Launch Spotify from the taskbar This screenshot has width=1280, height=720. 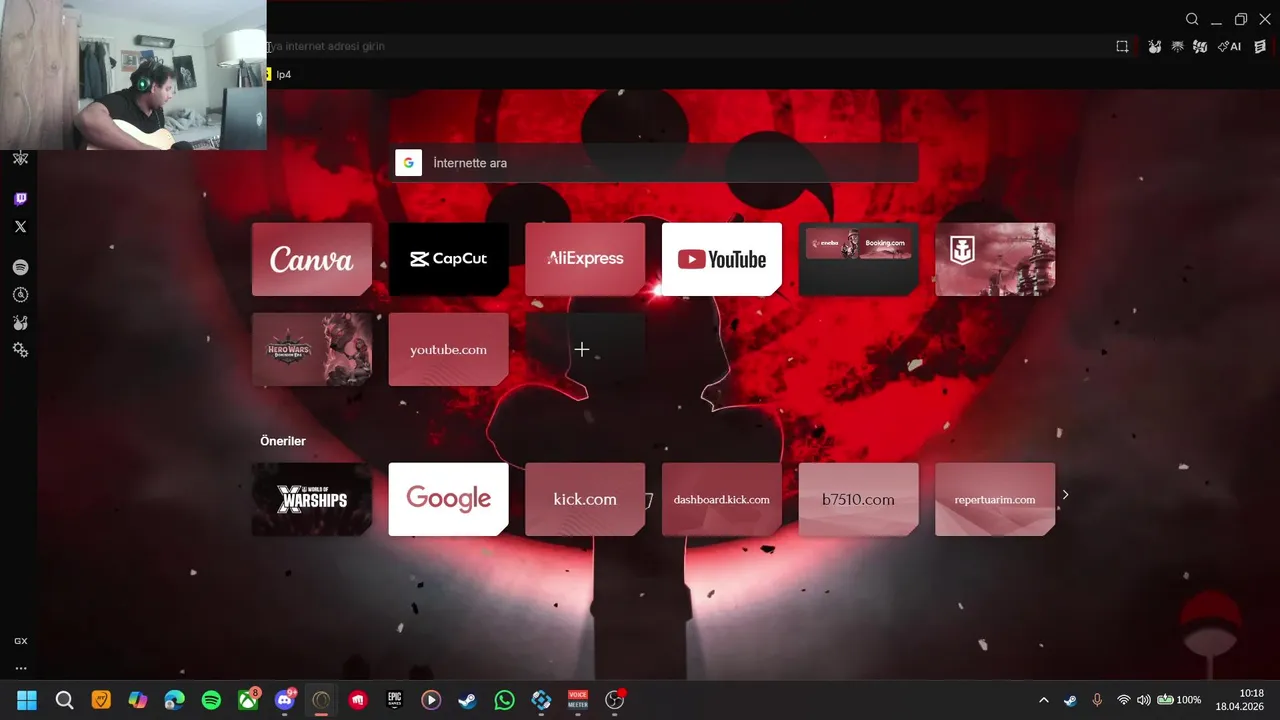click(x=211, y=700)
